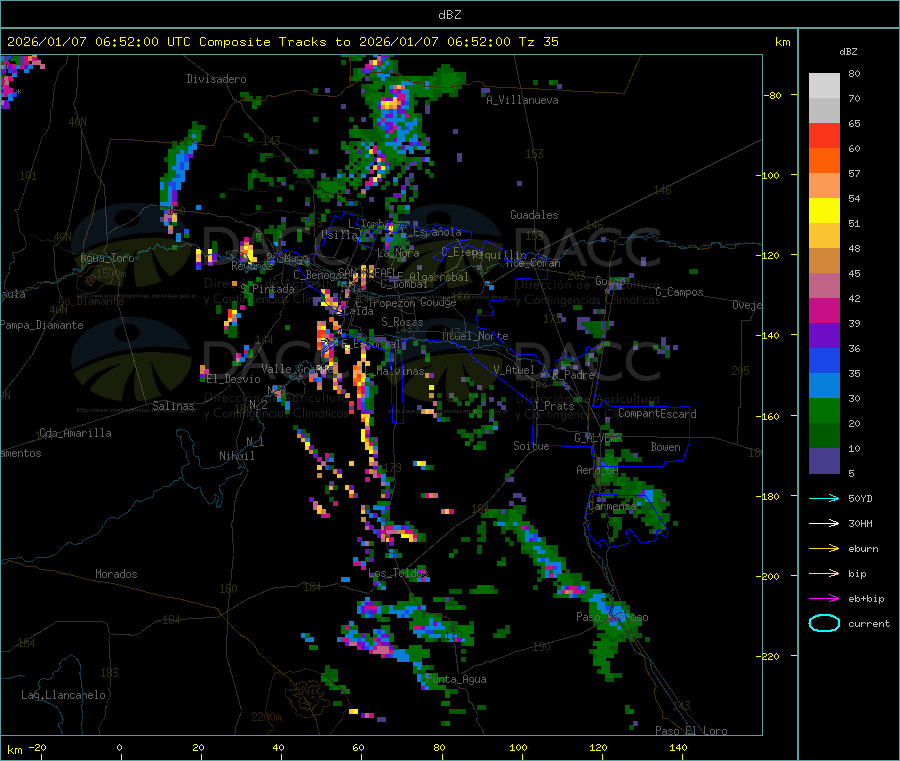The height and width of the screenshot is (761, 900).
Task: Click the 'Atuel_Norte' map label
Action: 475,336
